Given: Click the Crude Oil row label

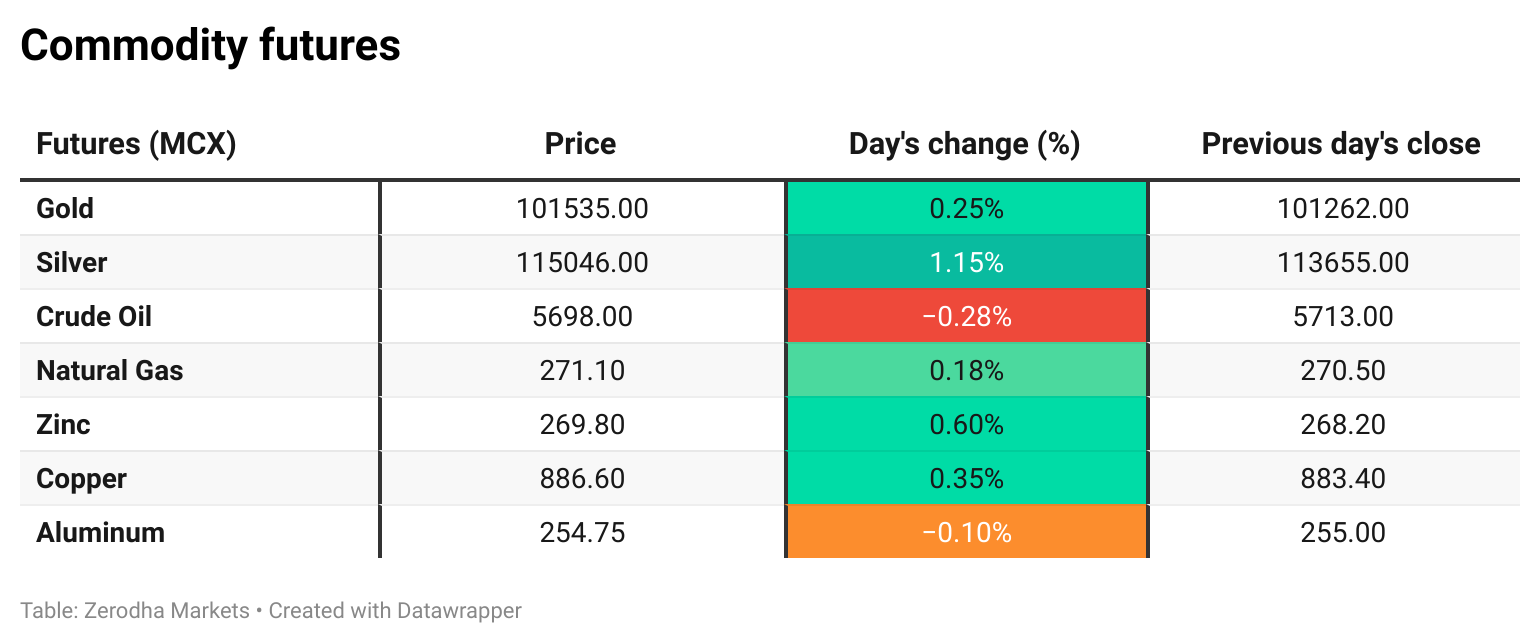Looking at the screenshot, I should 94,317.
